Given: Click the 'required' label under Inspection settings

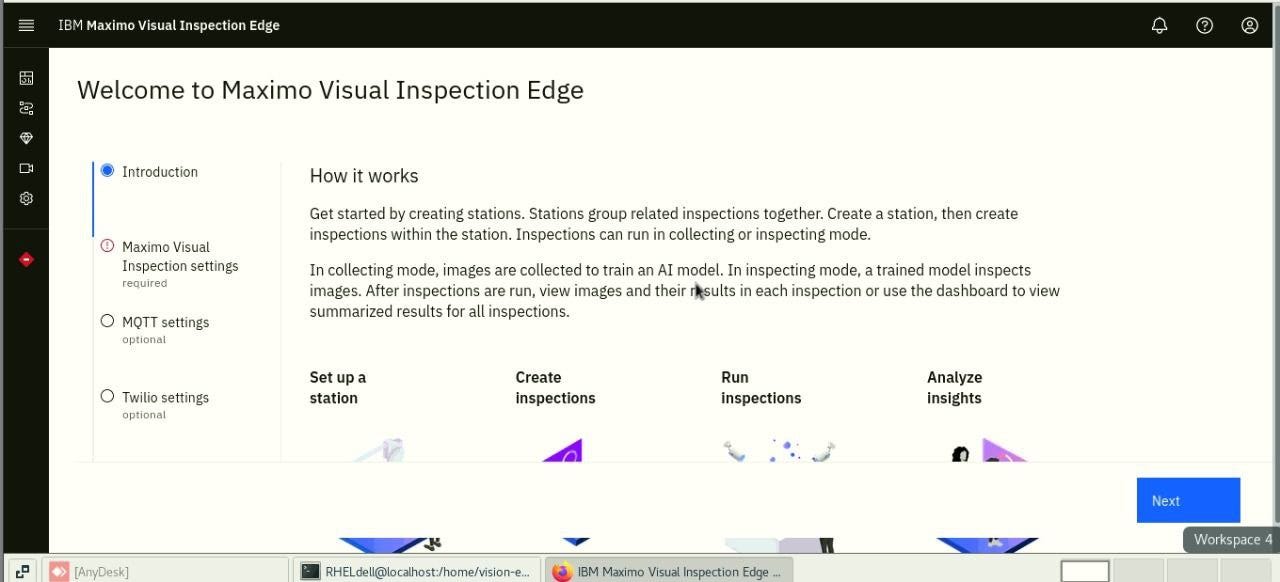Looking at the screenshot, I should (144, 283).
